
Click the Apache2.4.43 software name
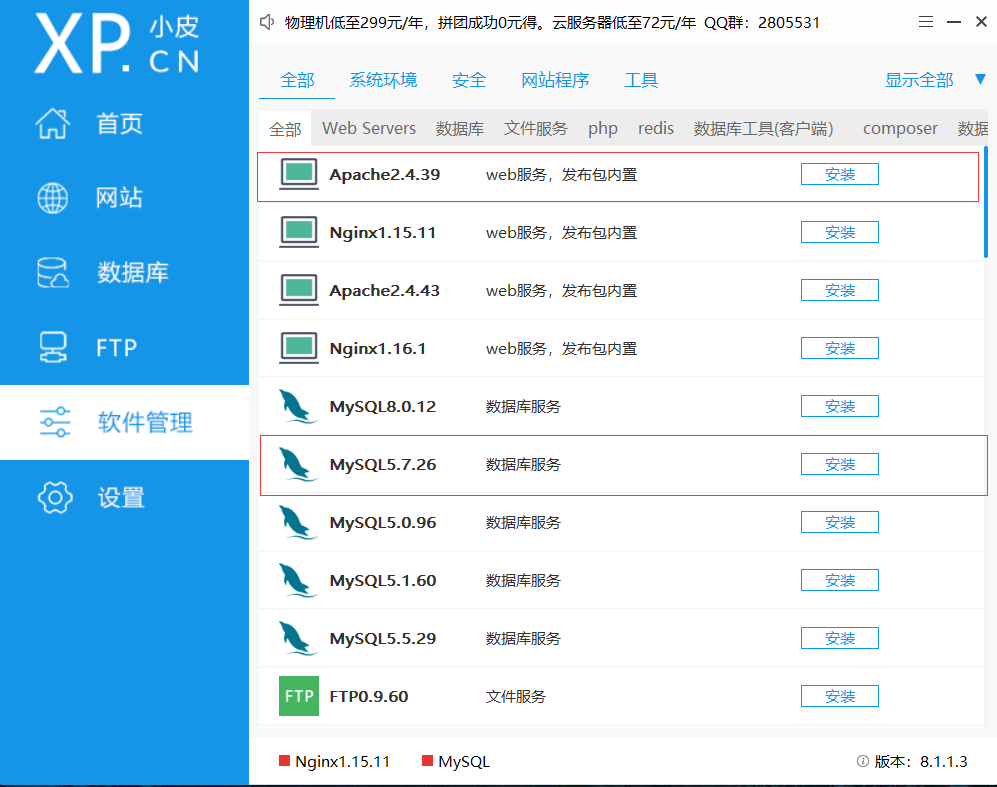[x=385, y=291]
